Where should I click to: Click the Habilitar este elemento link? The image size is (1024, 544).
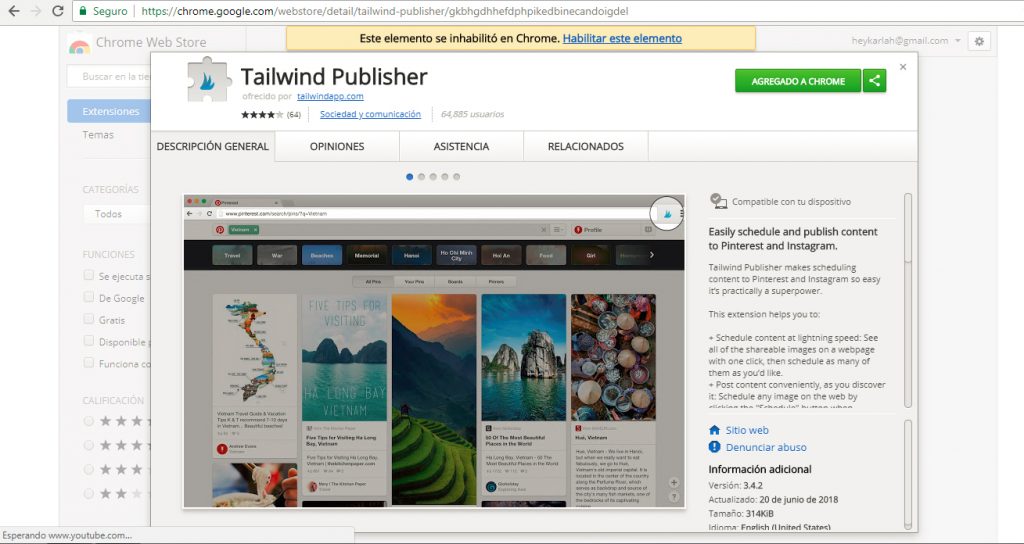click(622, 39)
